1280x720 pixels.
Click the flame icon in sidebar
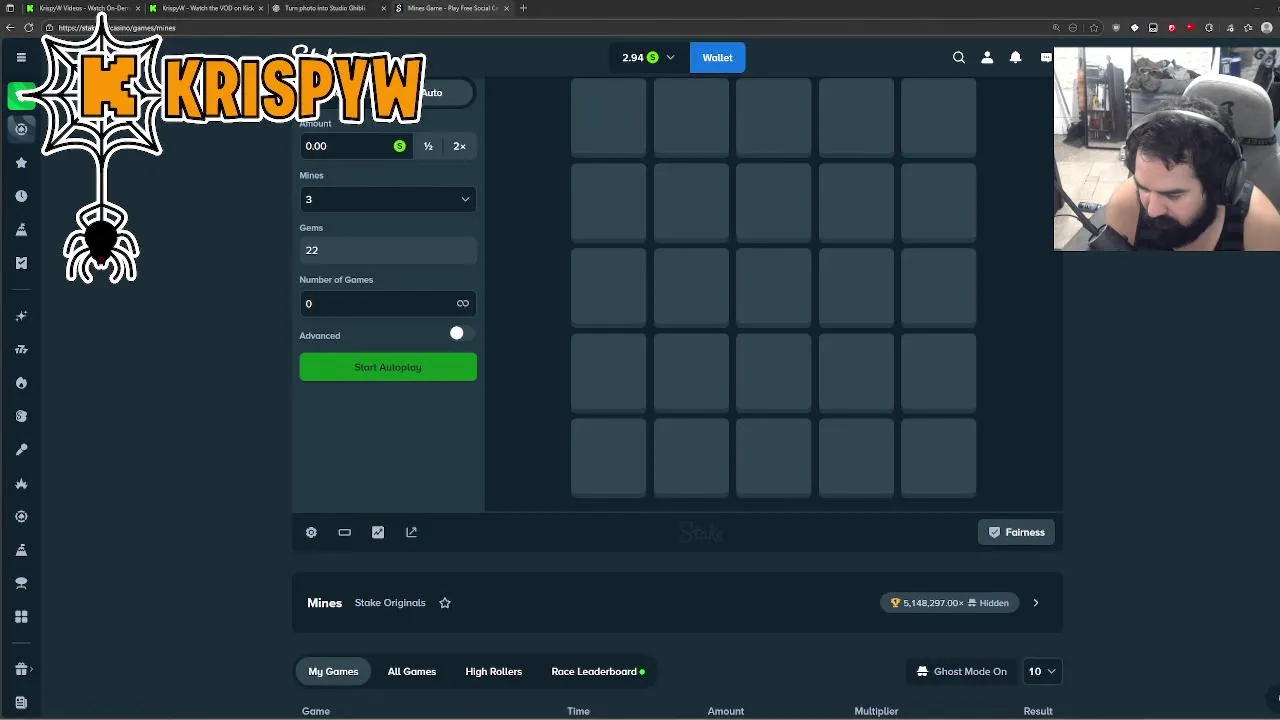pos(21,383)
